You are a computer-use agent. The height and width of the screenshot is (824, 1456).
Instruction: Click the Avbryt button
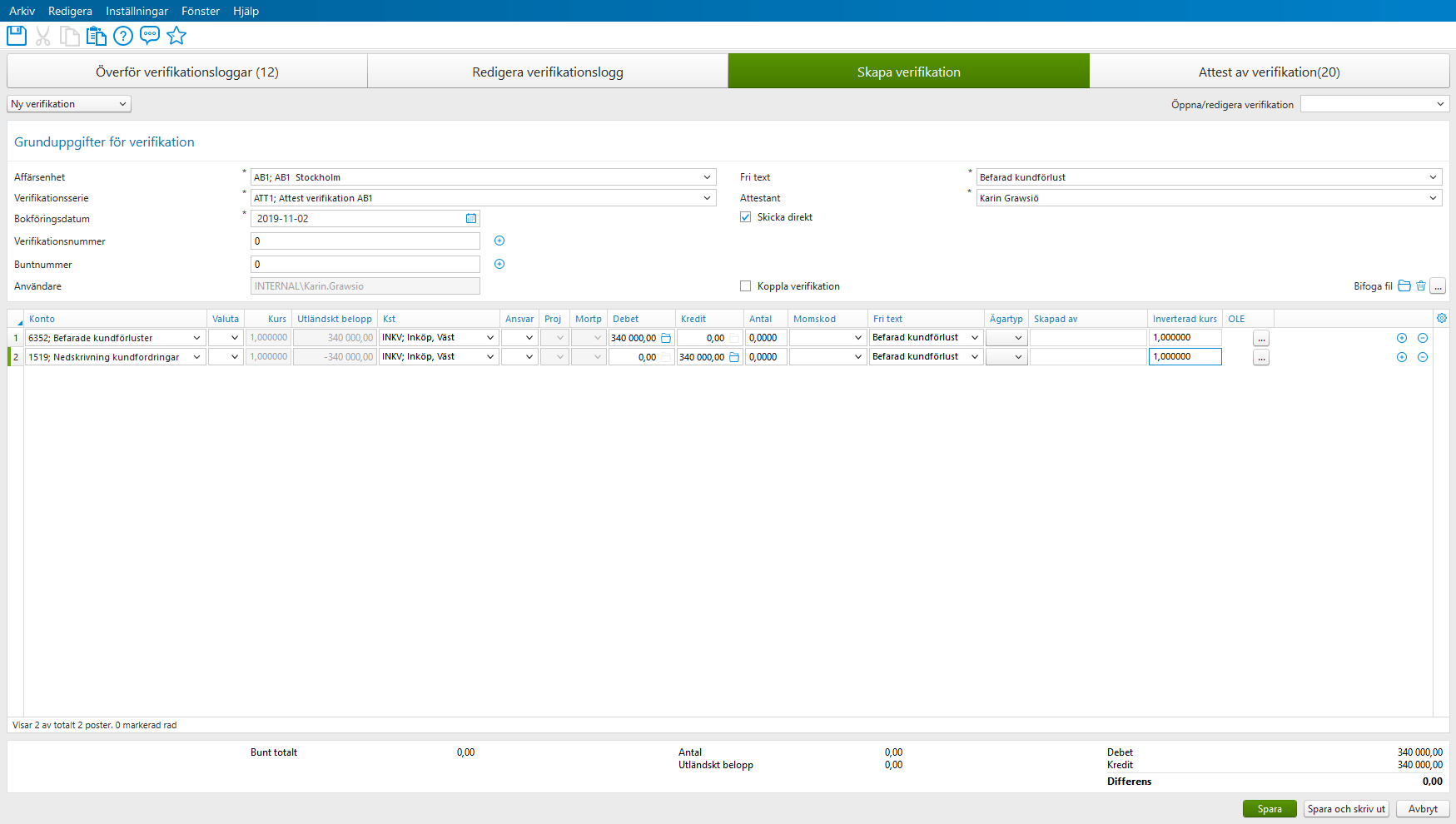tap(1422, 808)
